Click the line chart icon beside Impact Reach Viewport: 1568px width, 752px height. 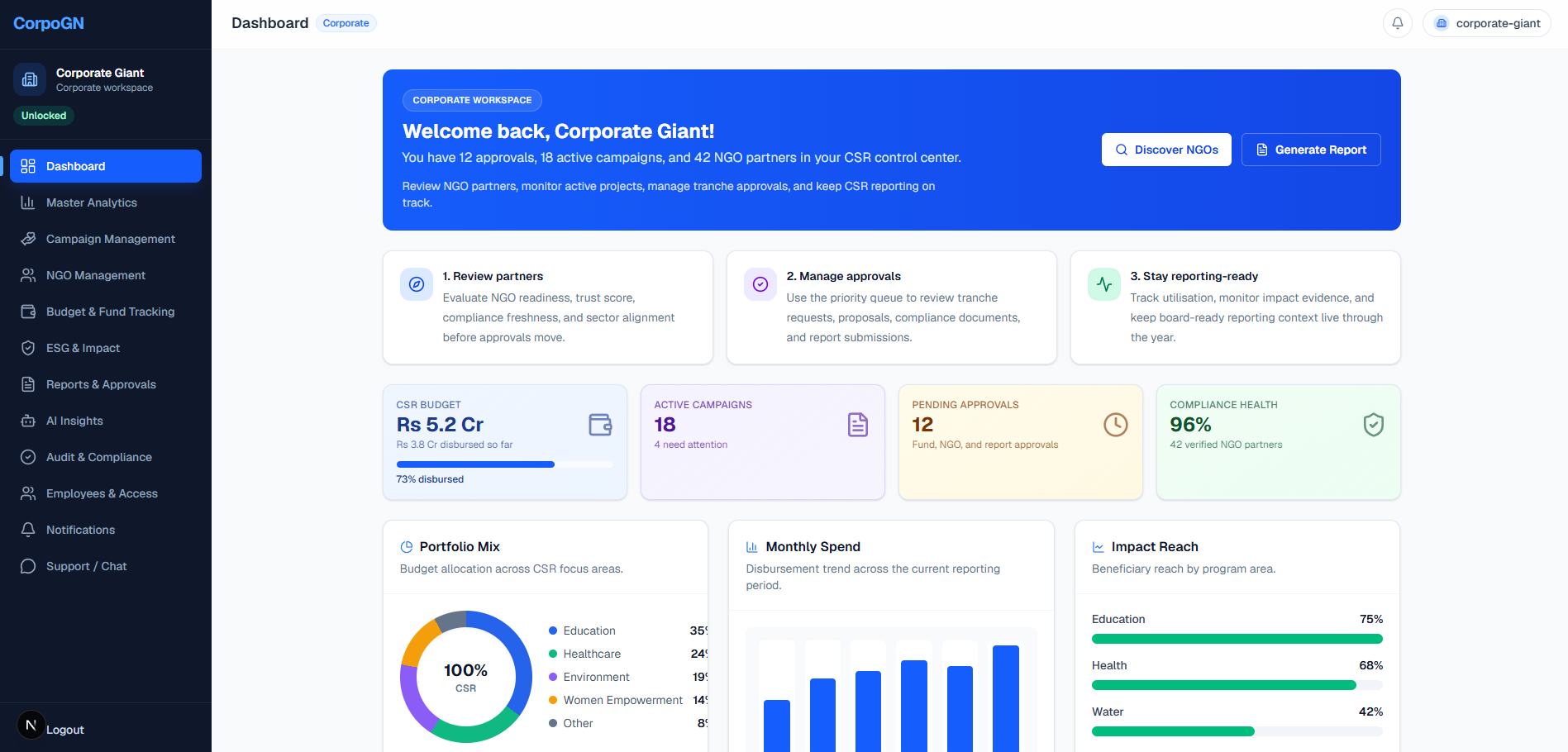pyautogui.click(x=1099, y=547)
